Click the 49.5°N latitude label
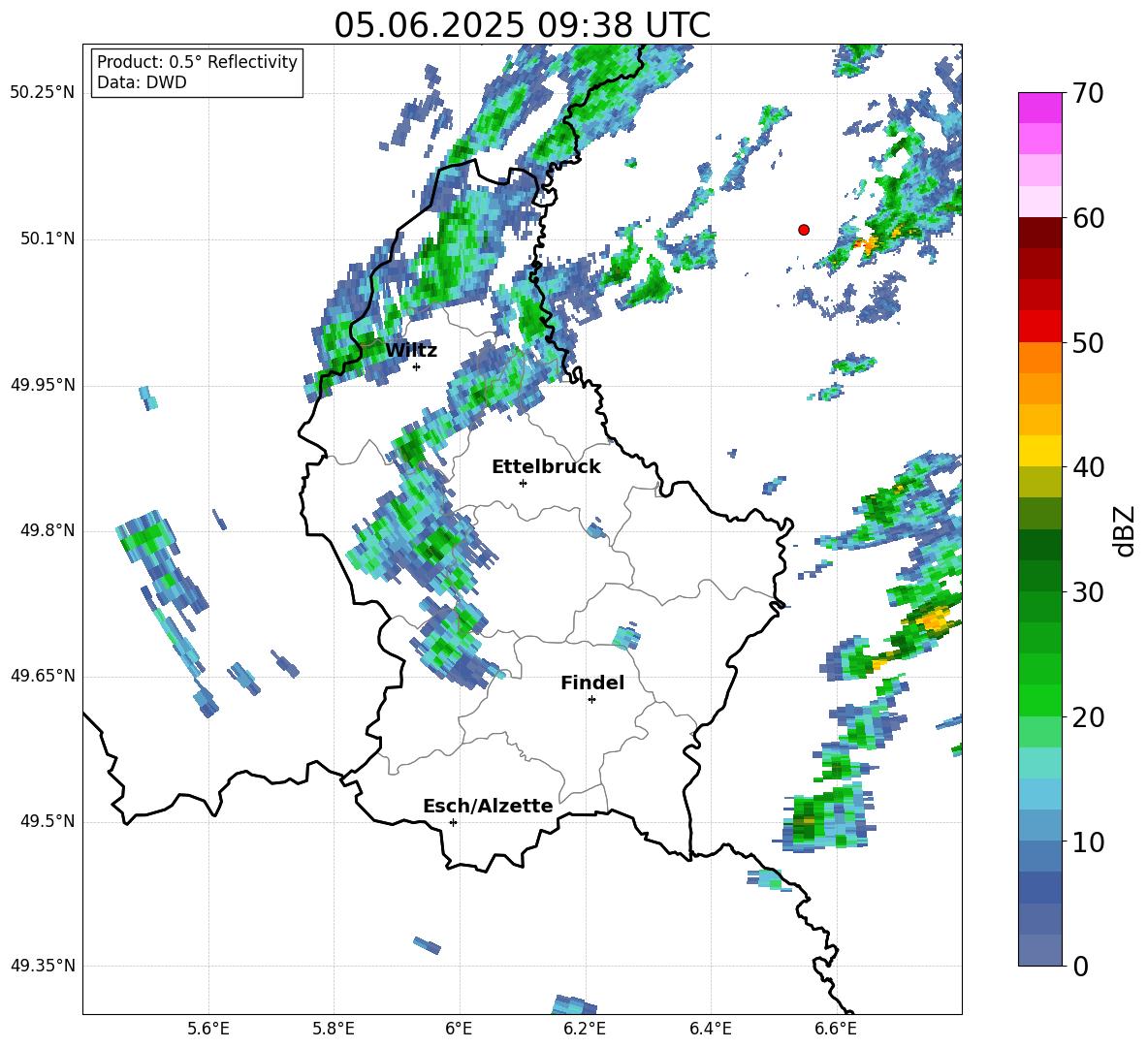 click(x=47, y=821)
